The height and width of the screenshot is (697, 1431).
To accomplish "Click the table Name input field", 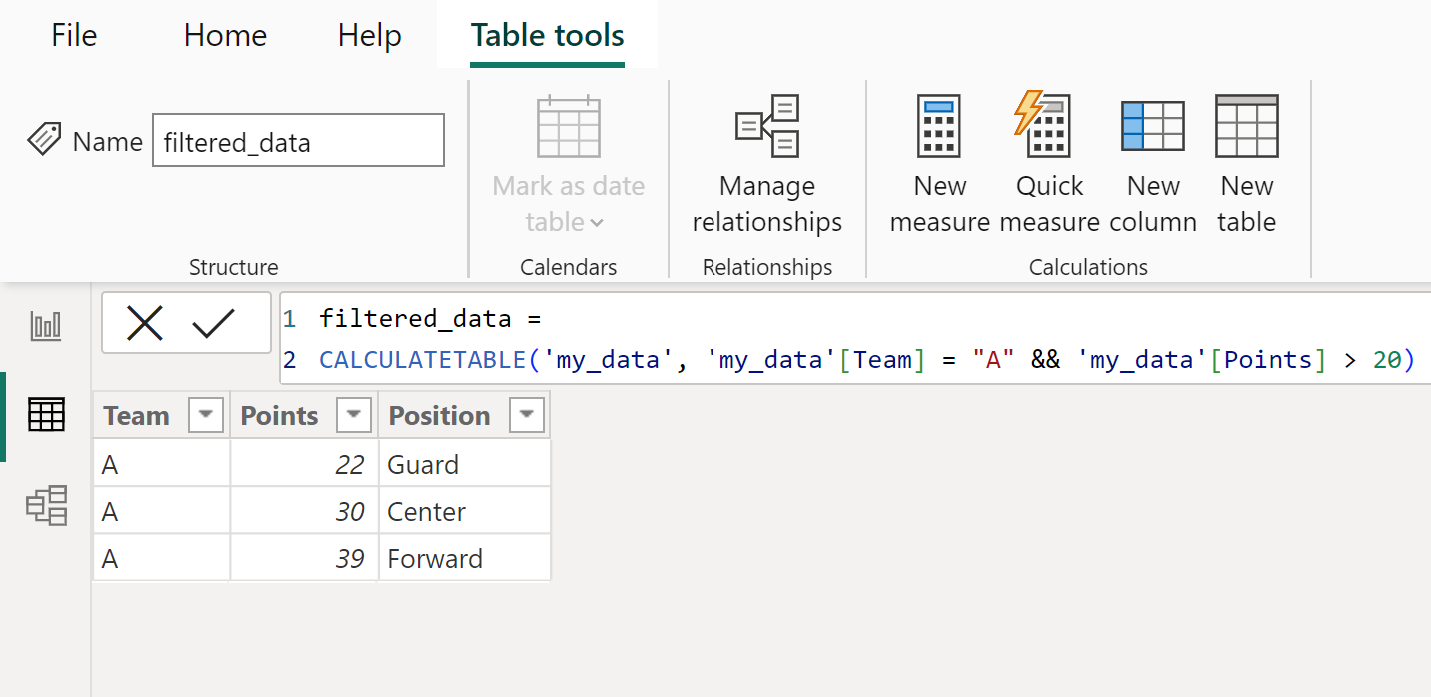I will point(298,140).
